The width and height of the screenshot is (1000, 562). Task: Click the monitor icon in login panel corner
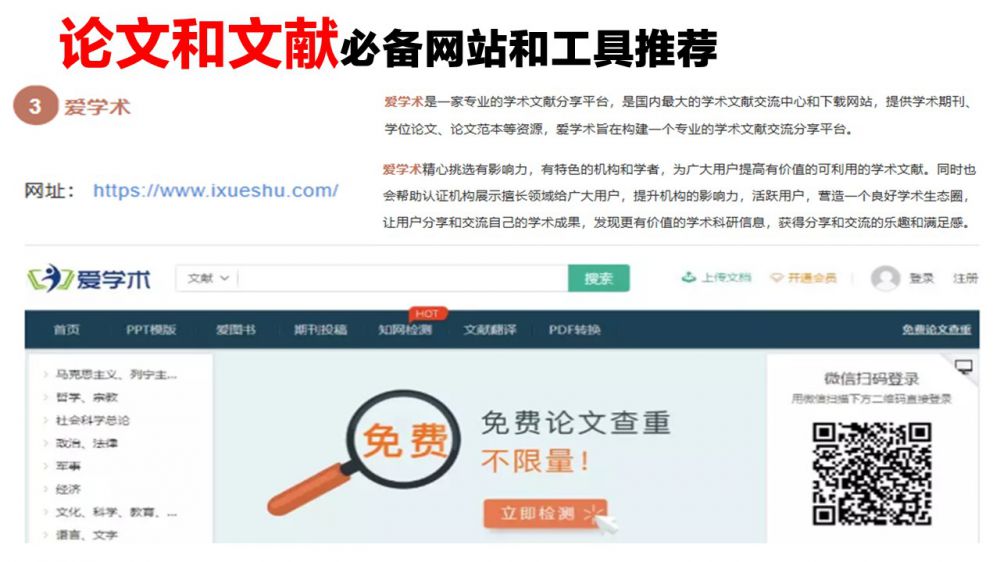tap(964, 366)
